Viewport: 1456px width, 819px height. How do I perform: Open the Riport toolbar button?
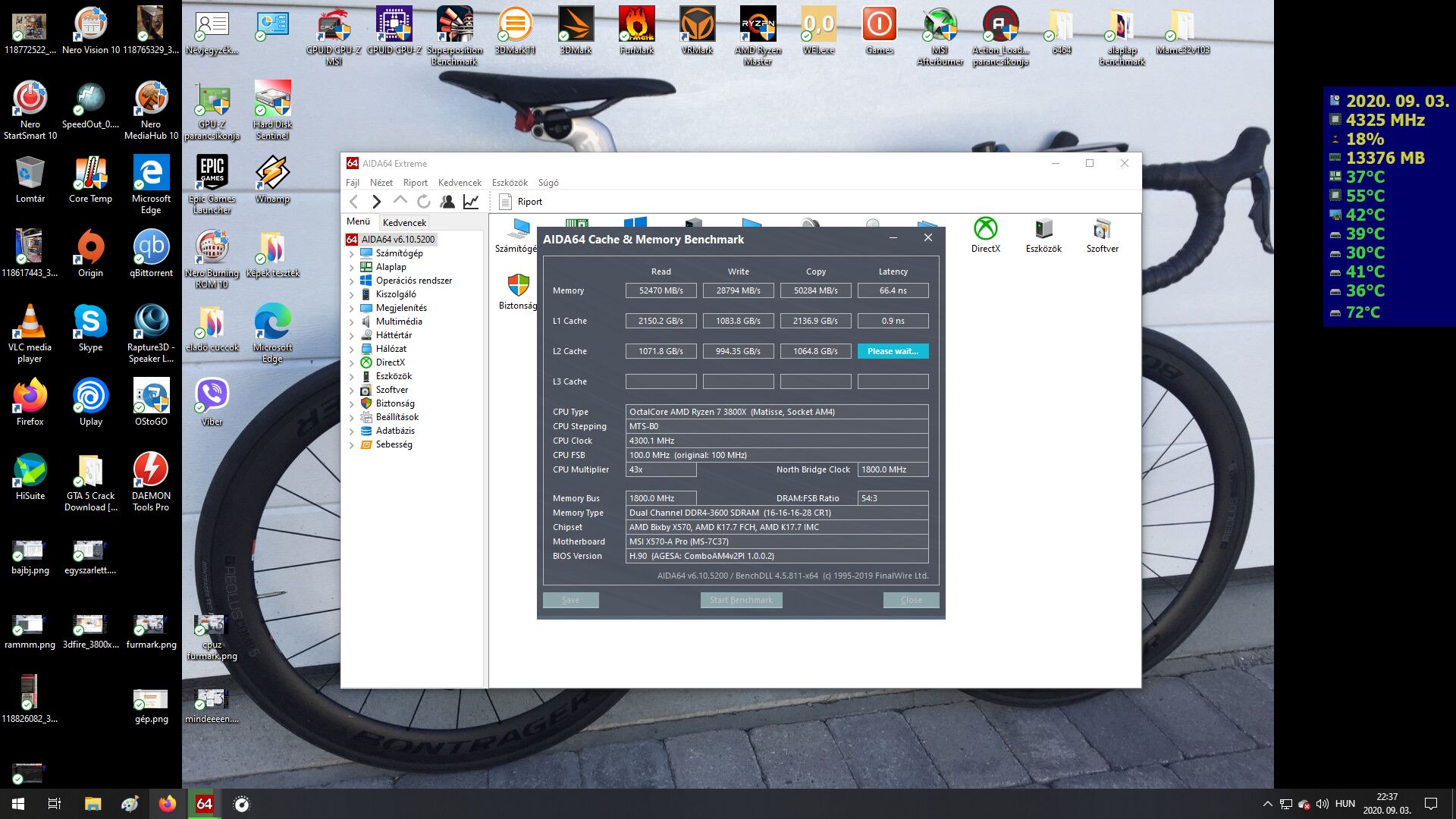click(x=520, y=202)
